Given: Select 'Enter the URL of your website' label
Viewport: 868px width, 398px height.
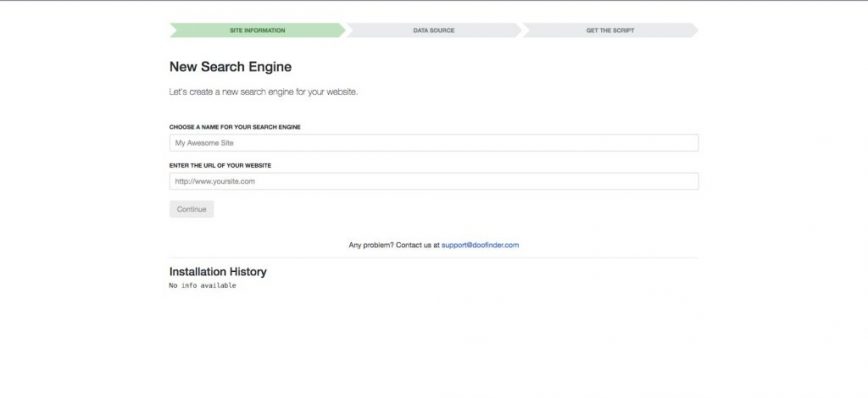Looking at the screenshot, I should pos(220,166).
